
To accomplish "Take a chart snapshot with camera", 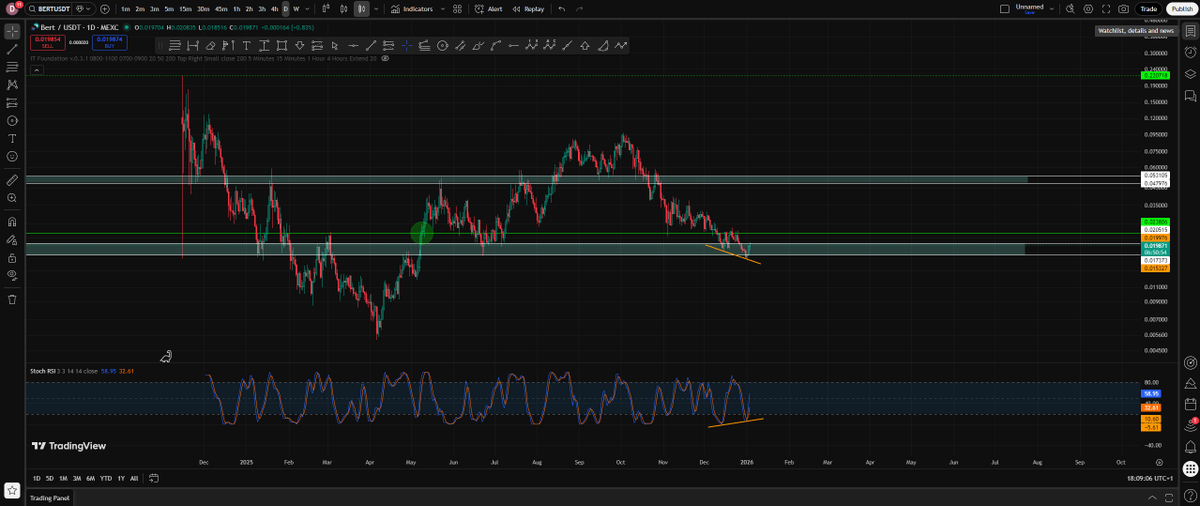I will 1124,9.
